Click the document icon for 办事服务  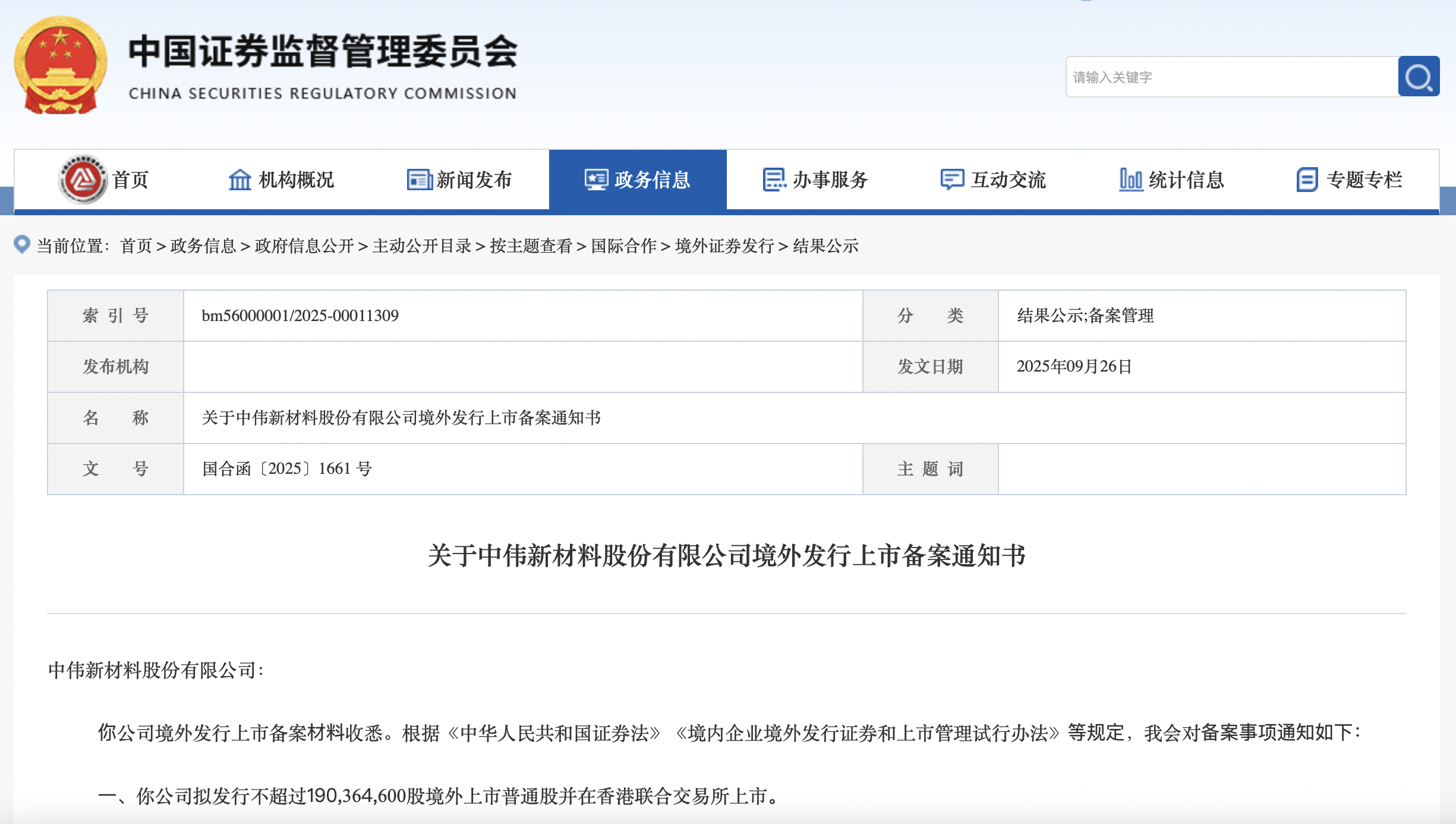coord(774,180)
